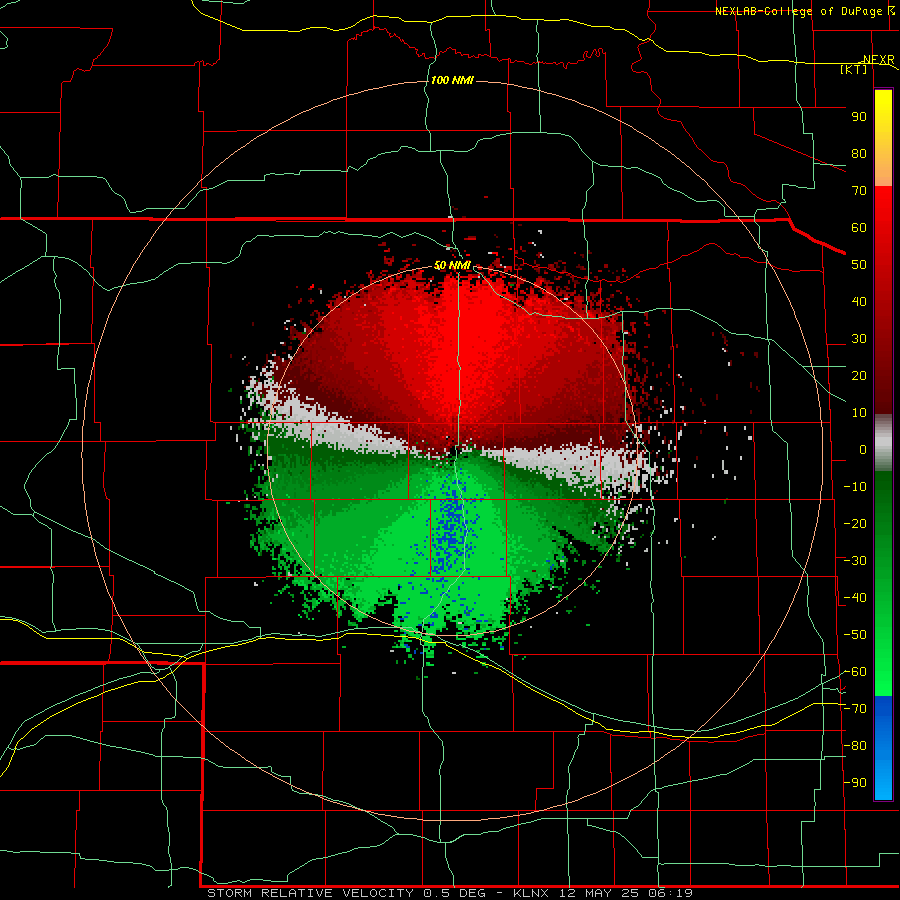The height and width of the screenshot is (900, 900).
Task: Click the positive "80" legend value
Action: pyautogui.click(x=859, y=153)
